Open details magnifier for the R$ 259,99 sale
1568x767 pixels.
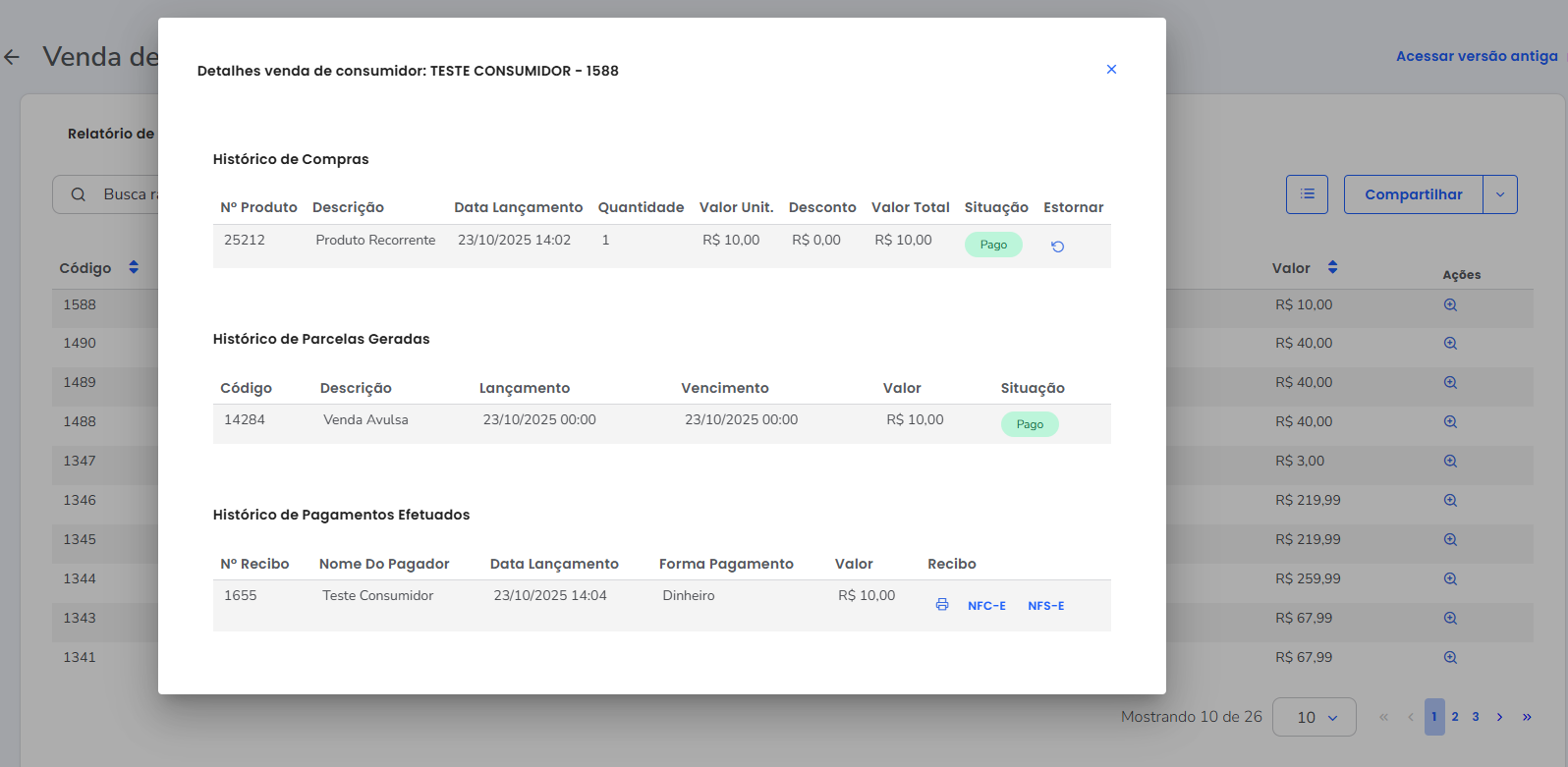click(1450, 579)
